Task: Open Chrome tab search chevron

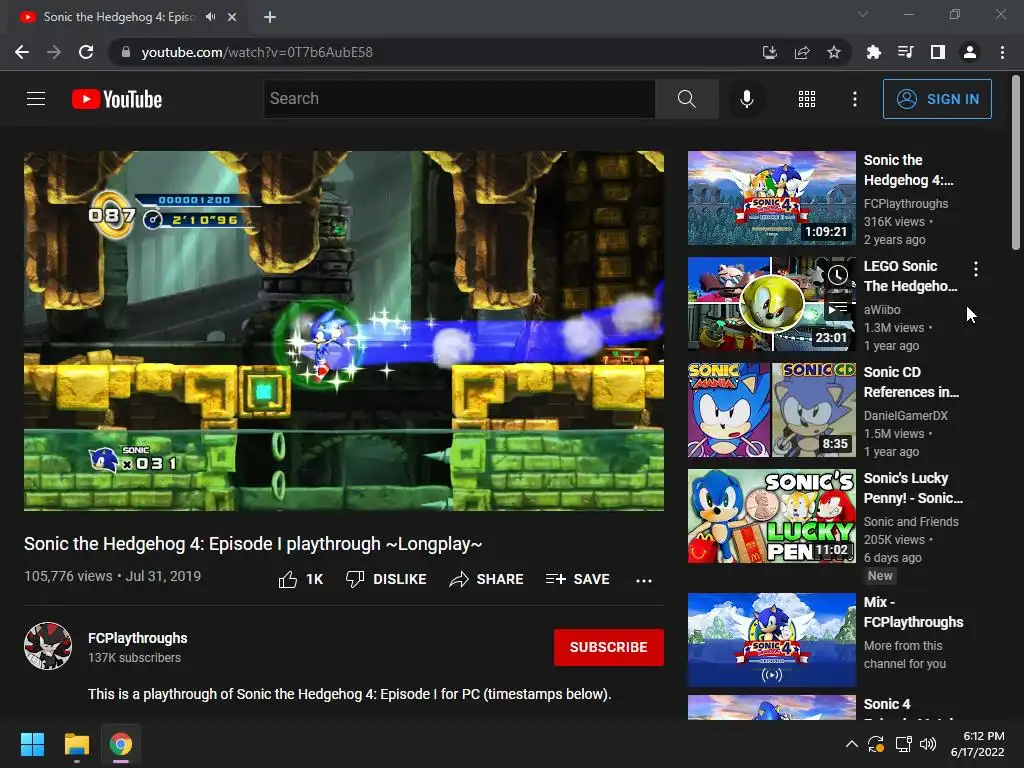Action: click(863, 14)
